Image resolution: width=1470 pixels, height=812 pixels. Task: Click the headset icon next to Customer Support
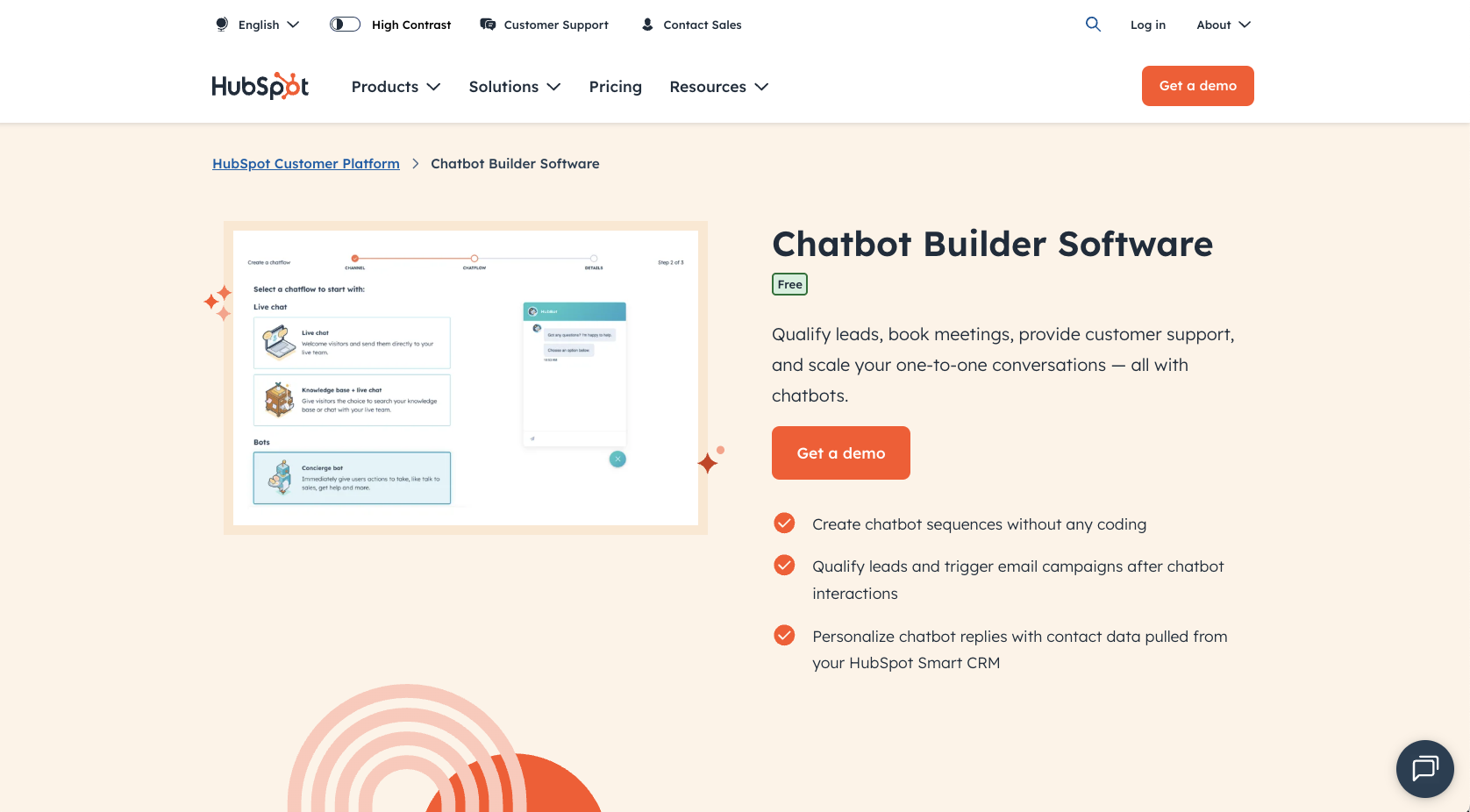pos(487,24)
